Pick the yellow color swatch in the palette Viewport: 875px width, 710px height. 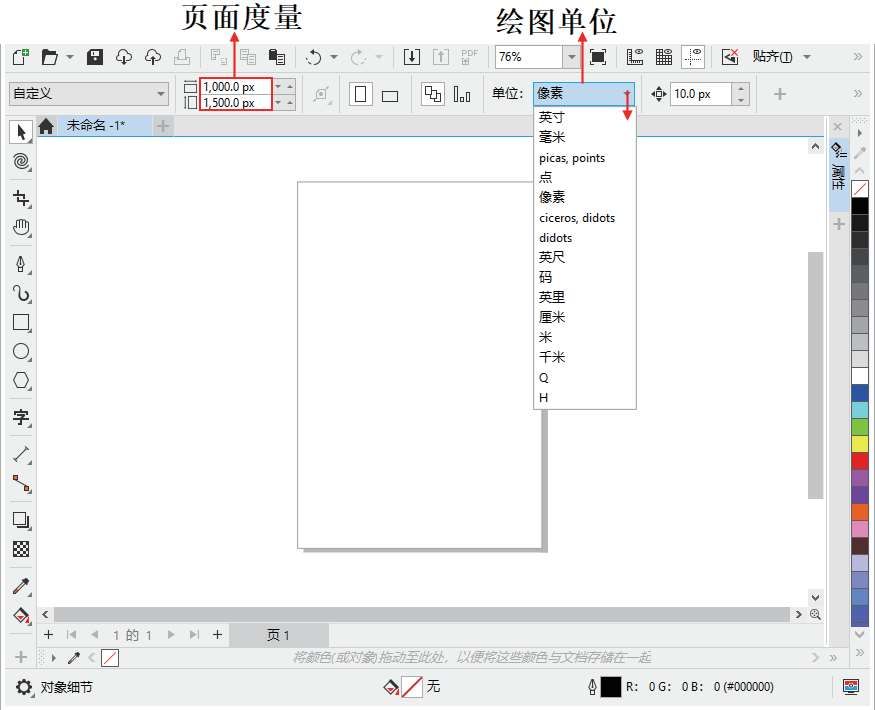(x=860, y=444)
